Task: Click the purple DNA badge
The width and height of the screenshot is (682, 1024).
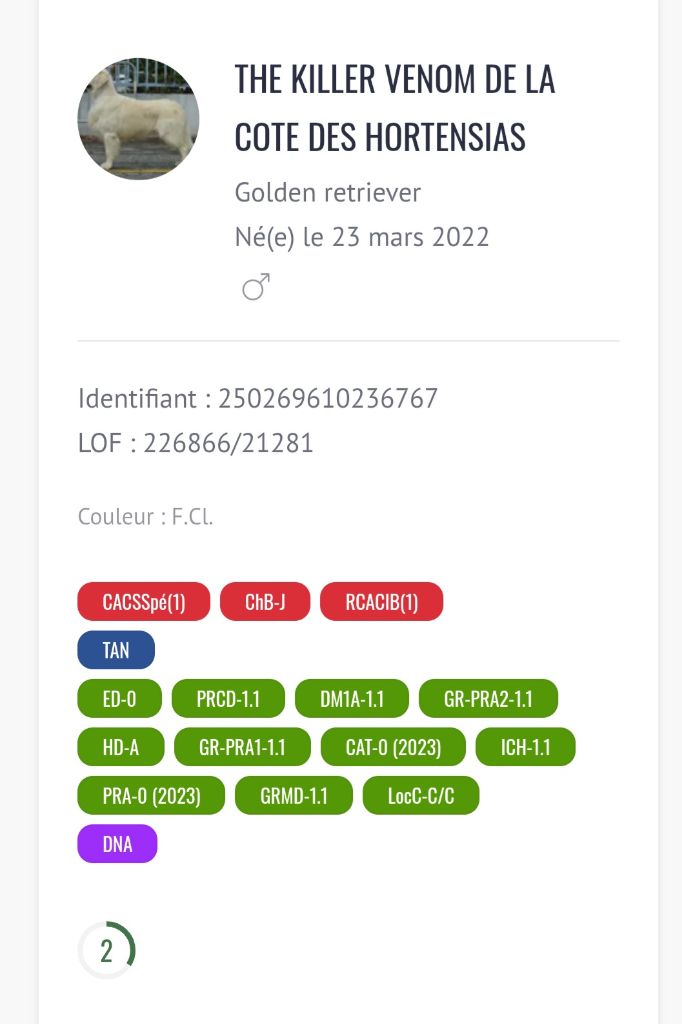Action: (117, 844)
